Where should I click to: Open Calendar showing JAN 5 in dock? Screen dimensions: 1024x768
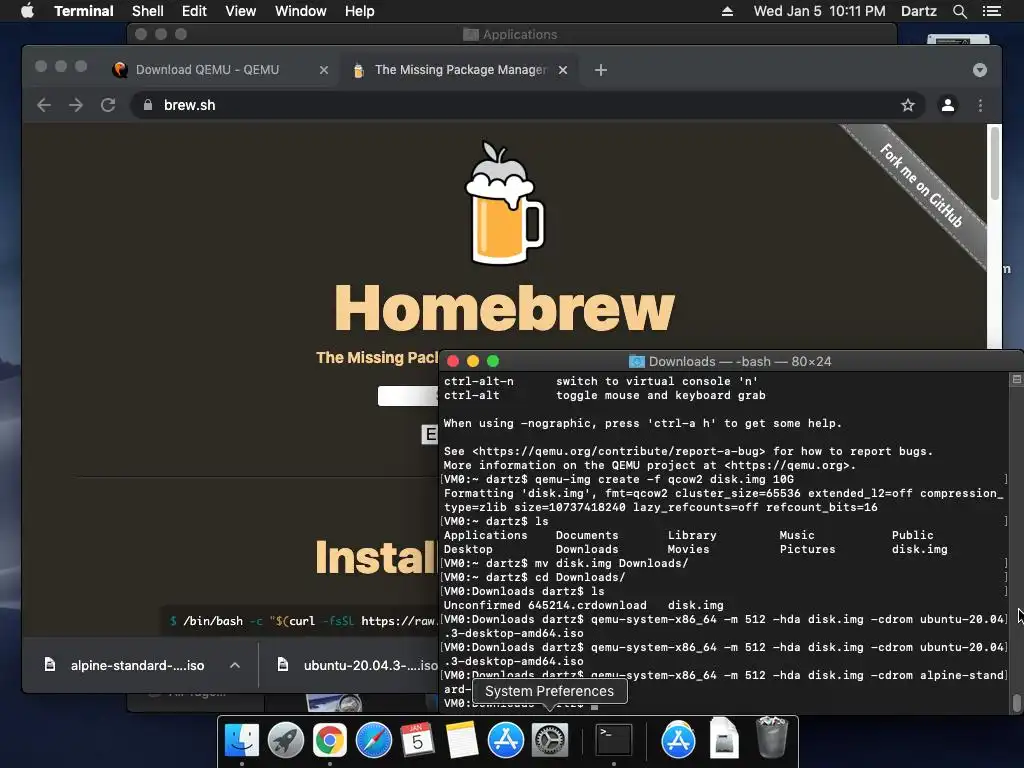[417, 740]
